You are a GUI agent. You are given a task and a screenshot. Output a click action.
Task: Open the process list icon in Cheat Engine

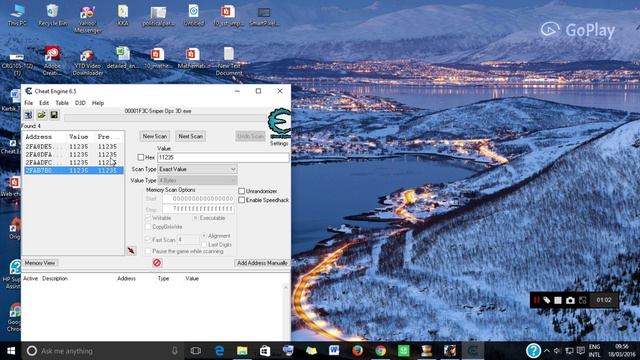29,115
